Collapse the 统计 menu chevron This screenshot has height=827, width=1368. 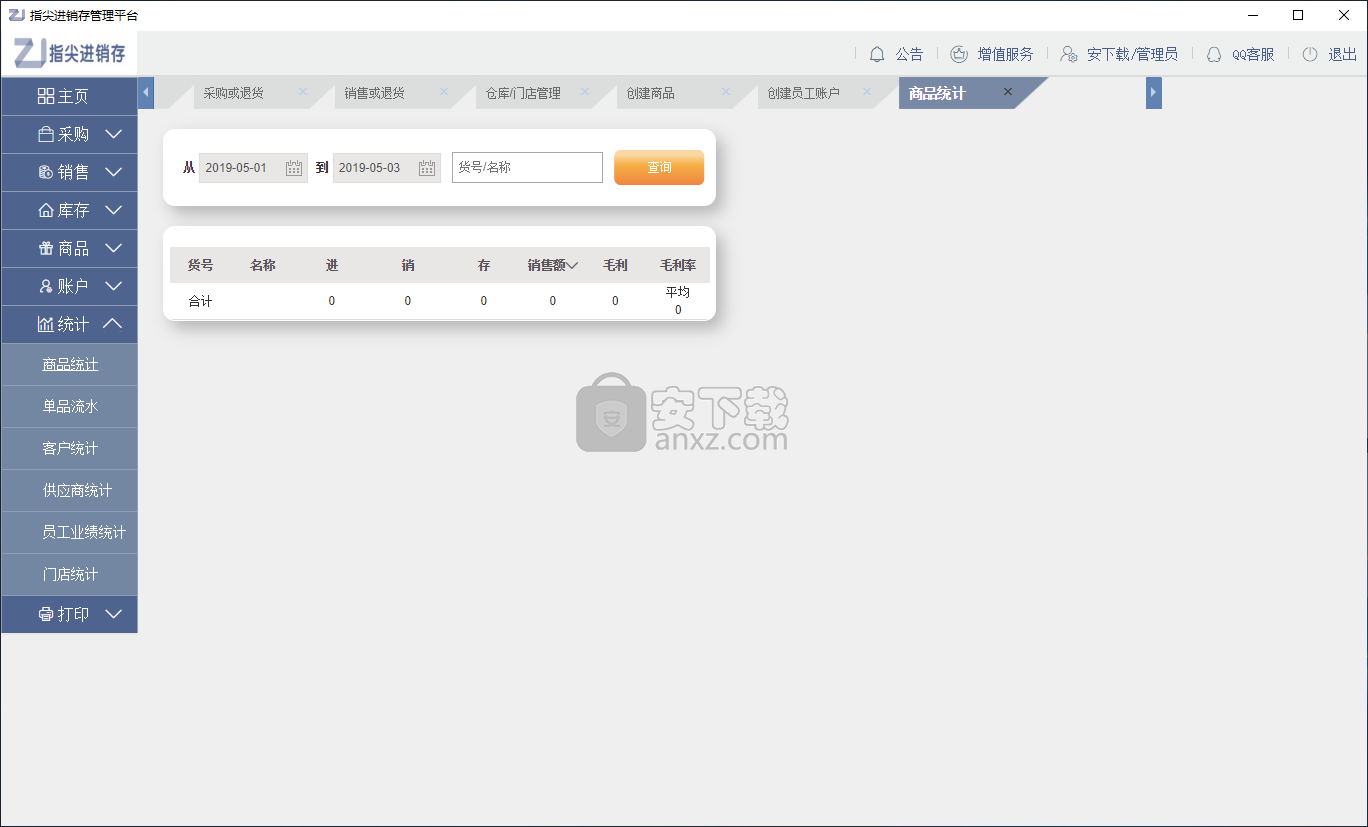114,324
